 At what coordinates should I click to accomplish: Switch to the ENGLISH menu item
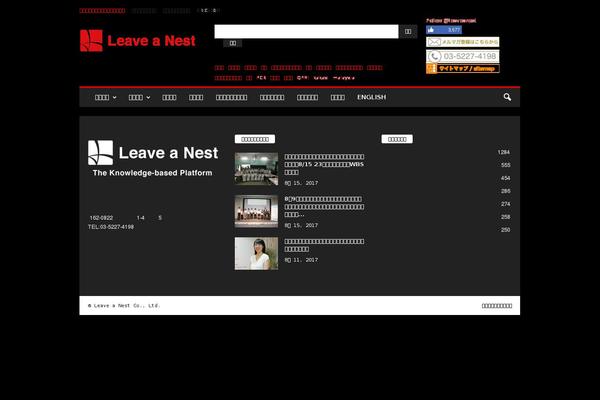[371, 97]
